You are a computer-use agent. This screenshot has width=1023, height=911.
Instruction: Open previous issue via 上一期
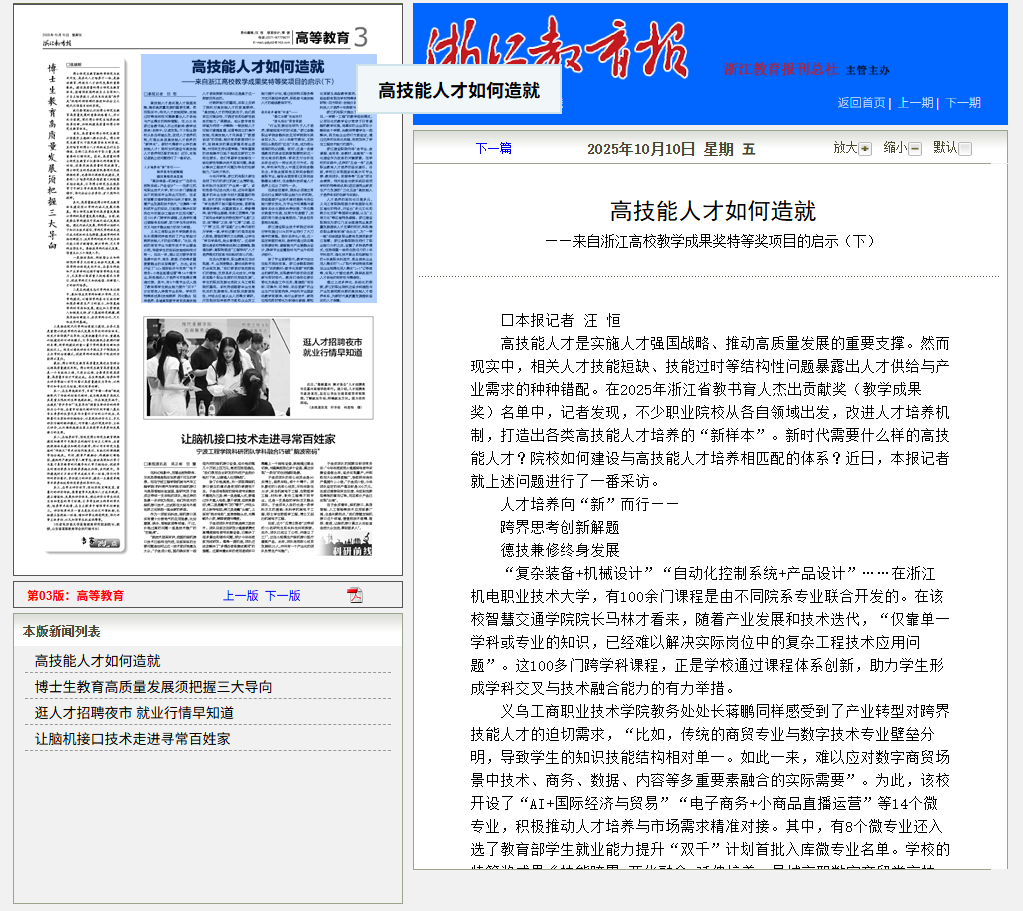pos(915,103)
